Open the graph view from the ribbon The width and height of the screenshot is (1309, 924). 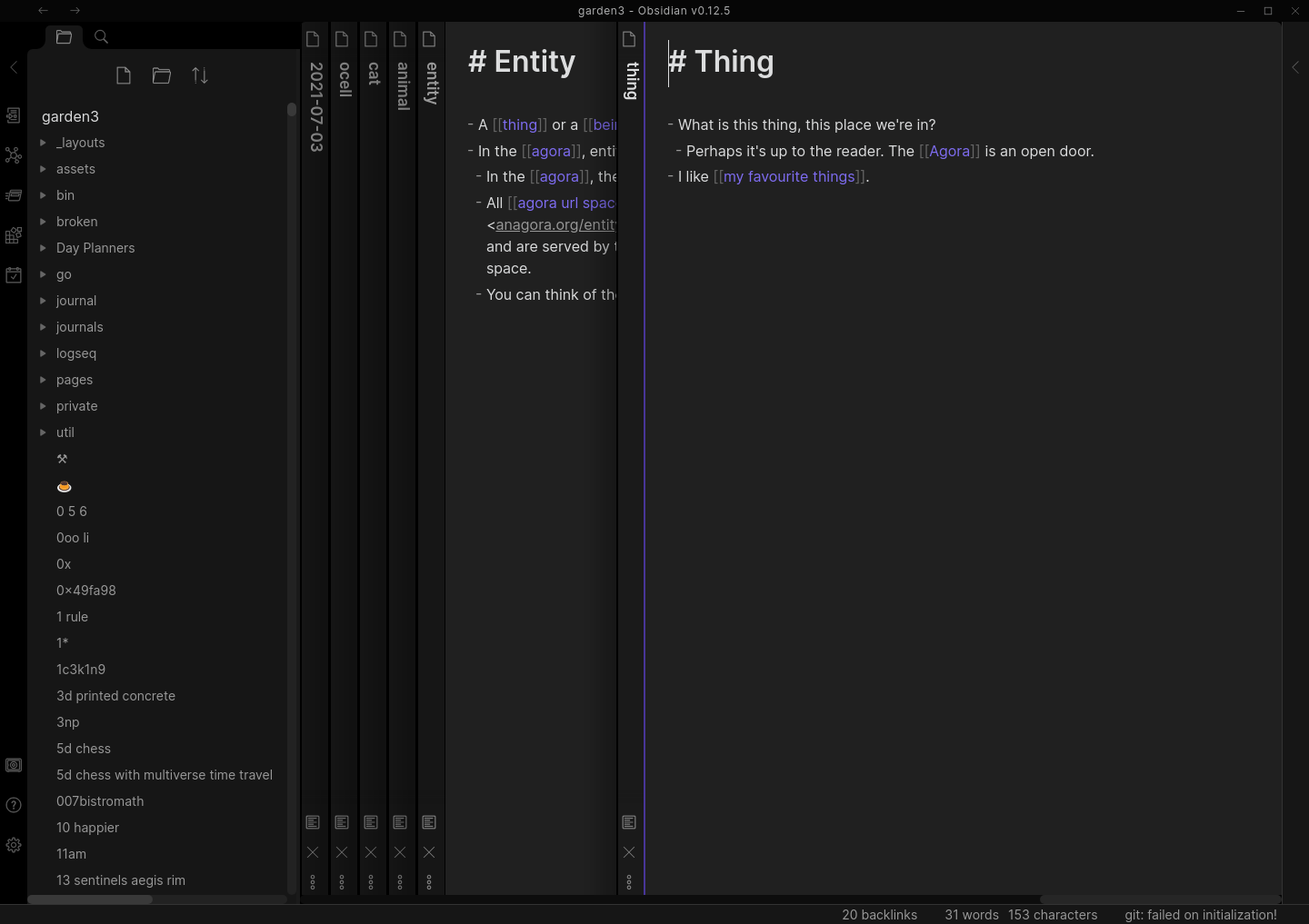click(x=14, y=155)
